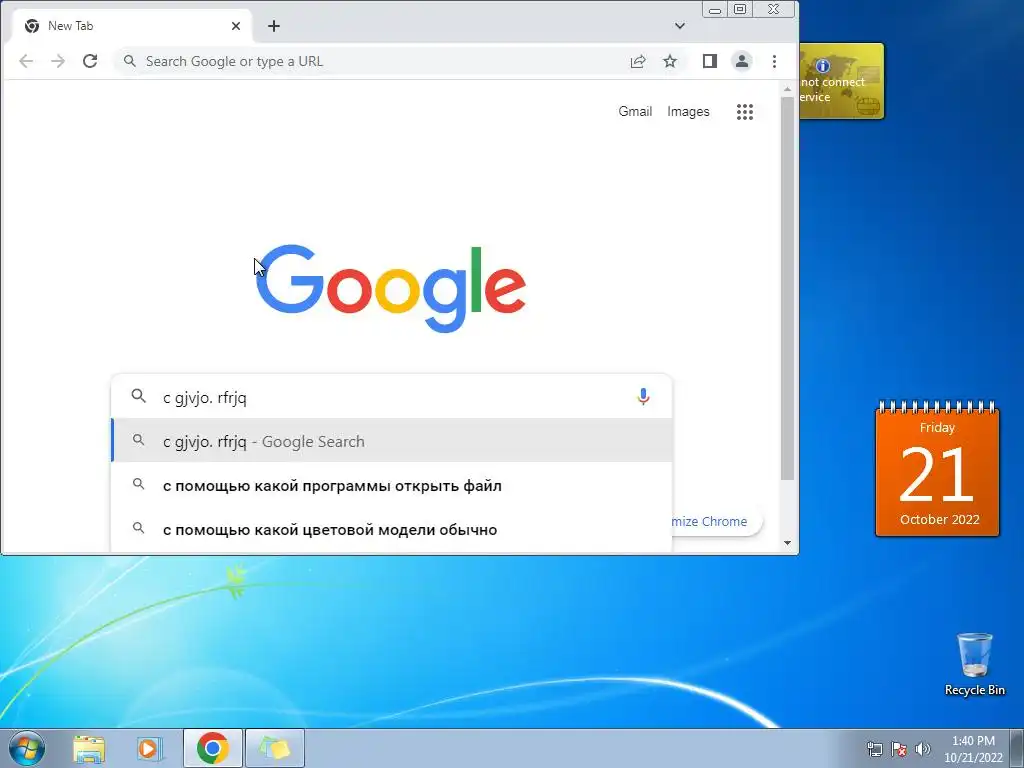
Task: Click the Chrome taskbar icon
Action: click(212, 748)
